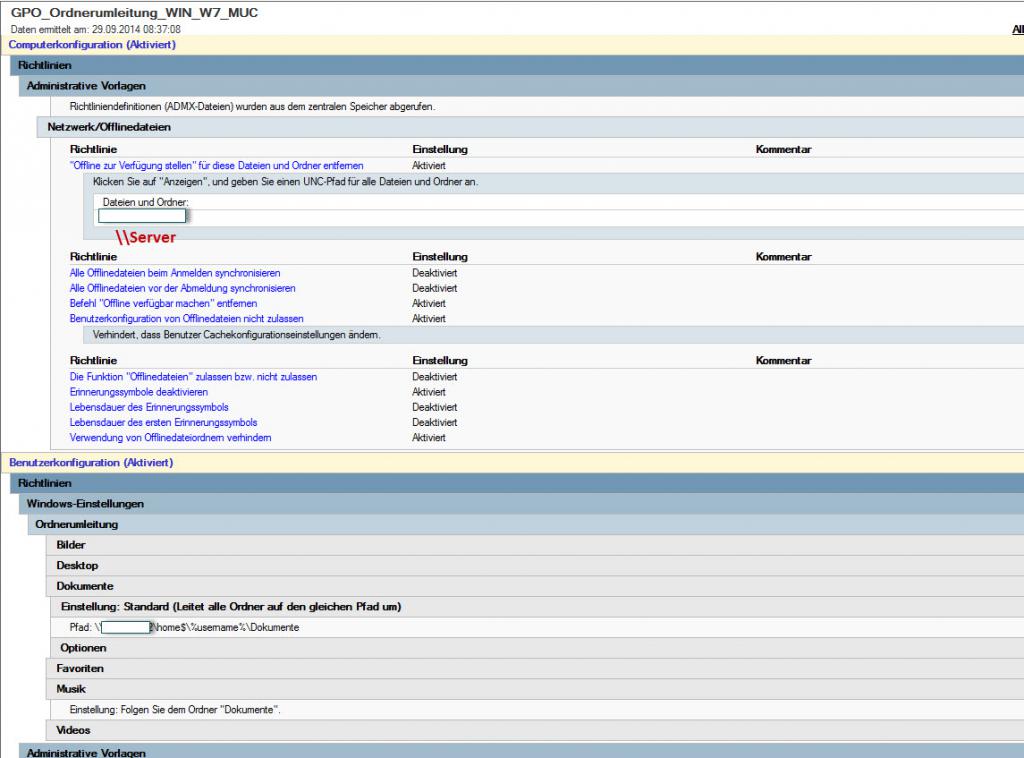Open policy Lebensdauer des Erinnerungssymbols
Image resolution: width=1024 pixels, height=758 pixels.
click(x=150, y=407)
